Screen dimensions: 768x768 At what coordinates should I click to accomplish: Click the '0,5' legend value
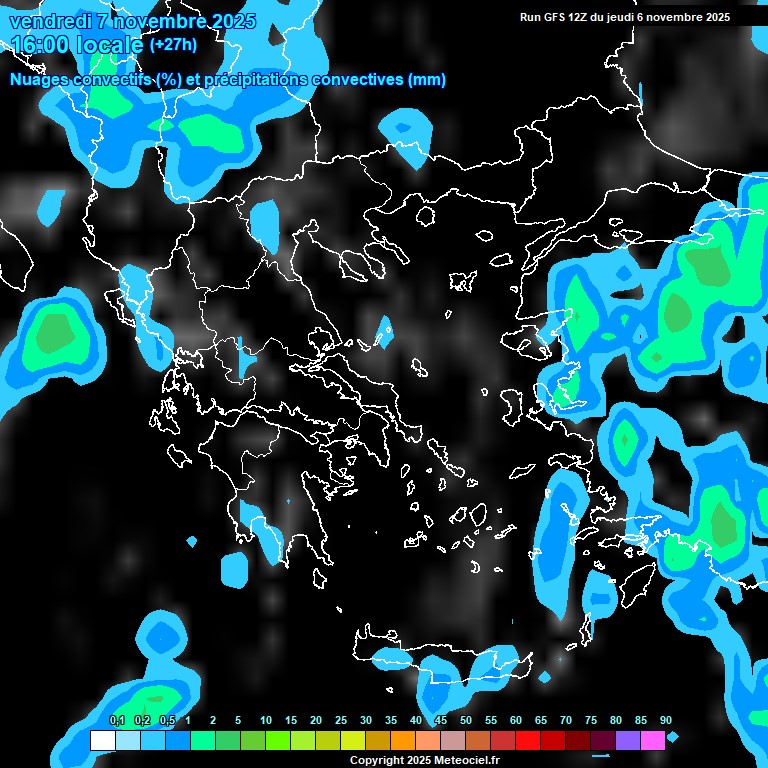[167, 720]
